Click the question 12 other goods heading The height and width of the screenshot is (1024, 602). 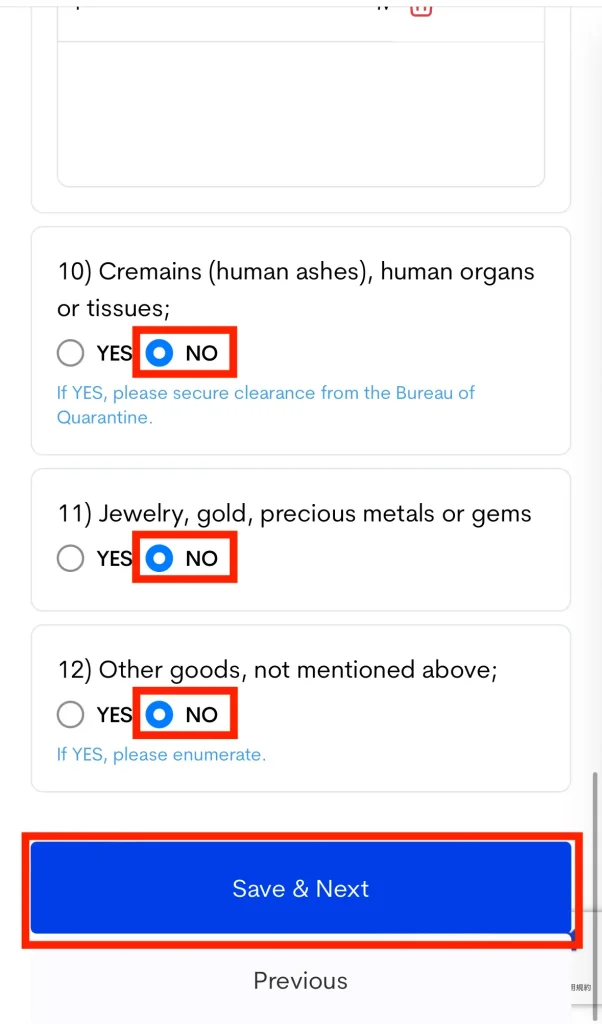[277, 670]
